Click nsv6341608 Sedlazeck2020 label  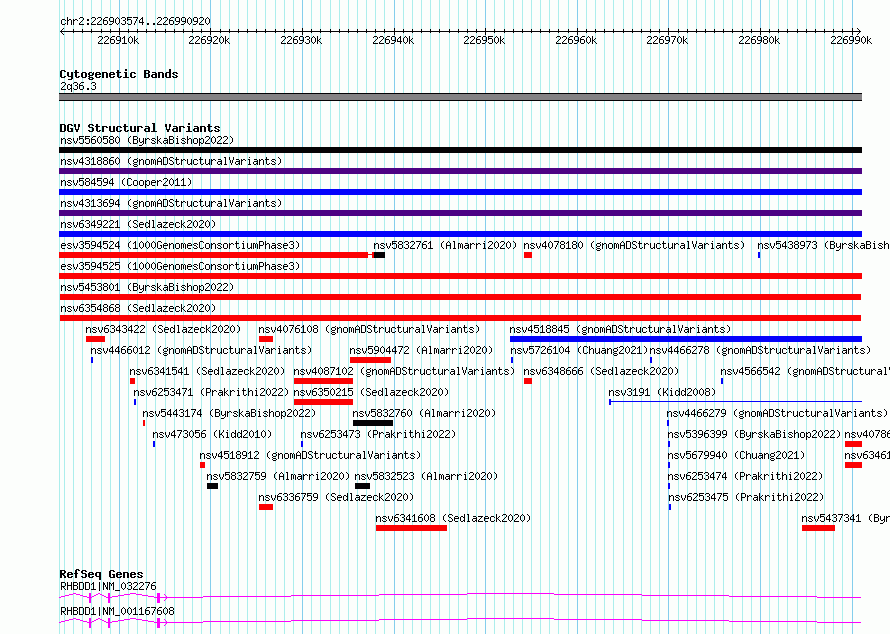pos(453,518)
